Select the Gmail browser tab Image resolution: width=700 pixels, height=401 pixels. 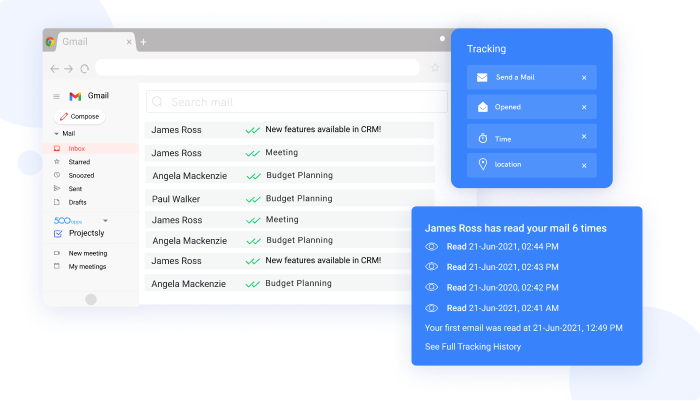pos(96,42)
